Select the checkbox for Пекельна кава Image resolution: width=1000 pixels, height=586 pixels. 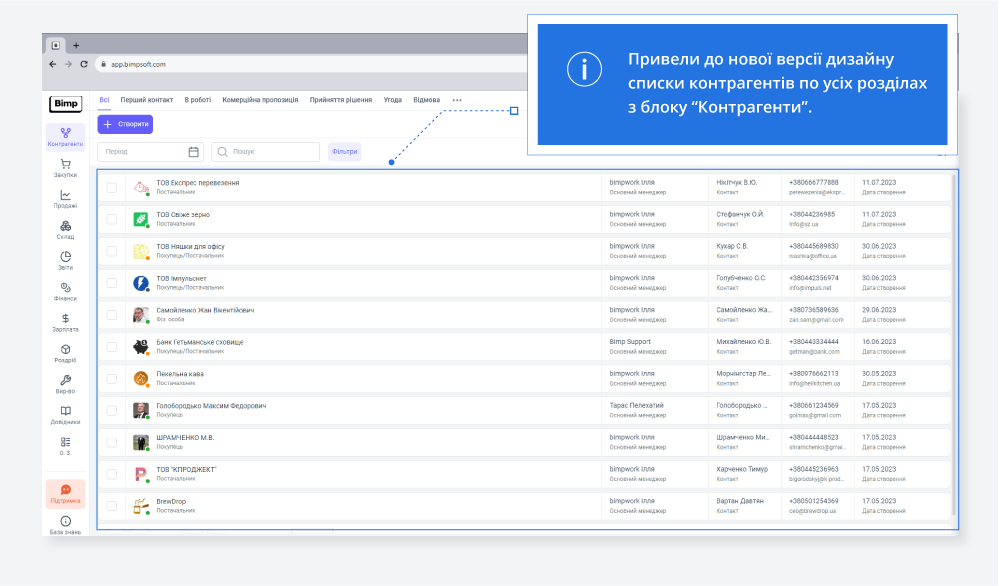(x=112, y=379)
